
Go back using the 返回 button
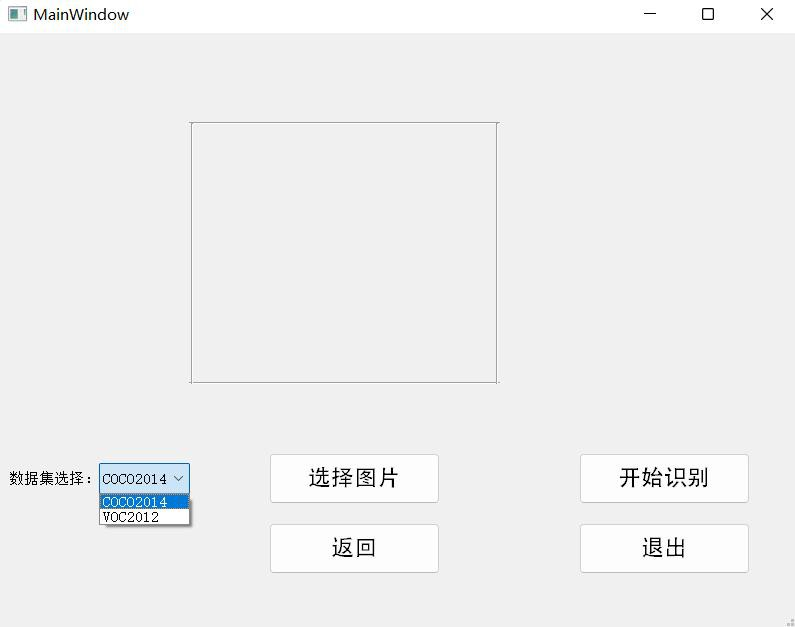tap(354, 548)
